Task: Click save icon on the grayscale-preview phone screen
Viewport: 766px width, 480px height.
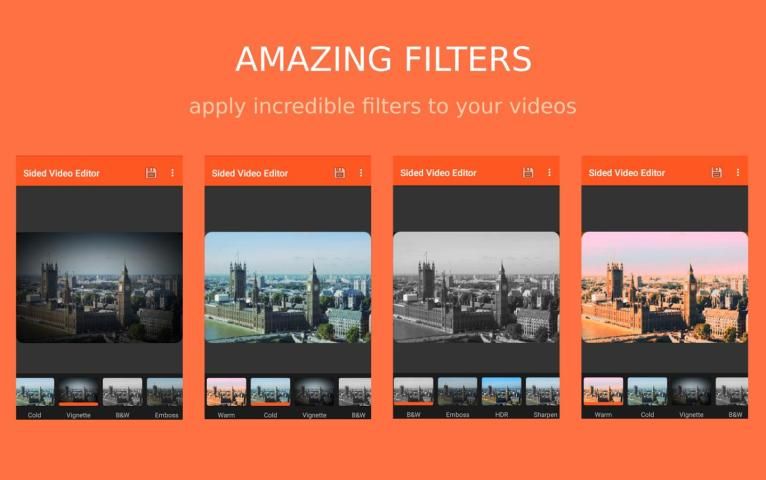Action: (x=528, y=173)
